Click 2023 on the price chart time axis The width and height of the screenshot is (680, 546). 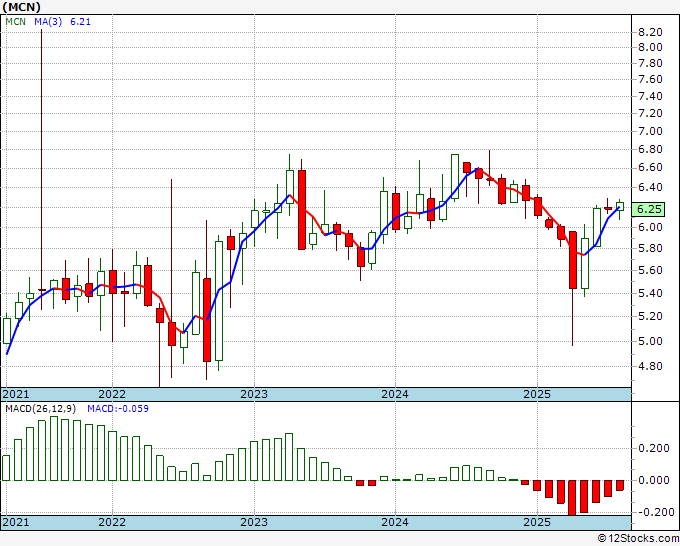[254, 394]
